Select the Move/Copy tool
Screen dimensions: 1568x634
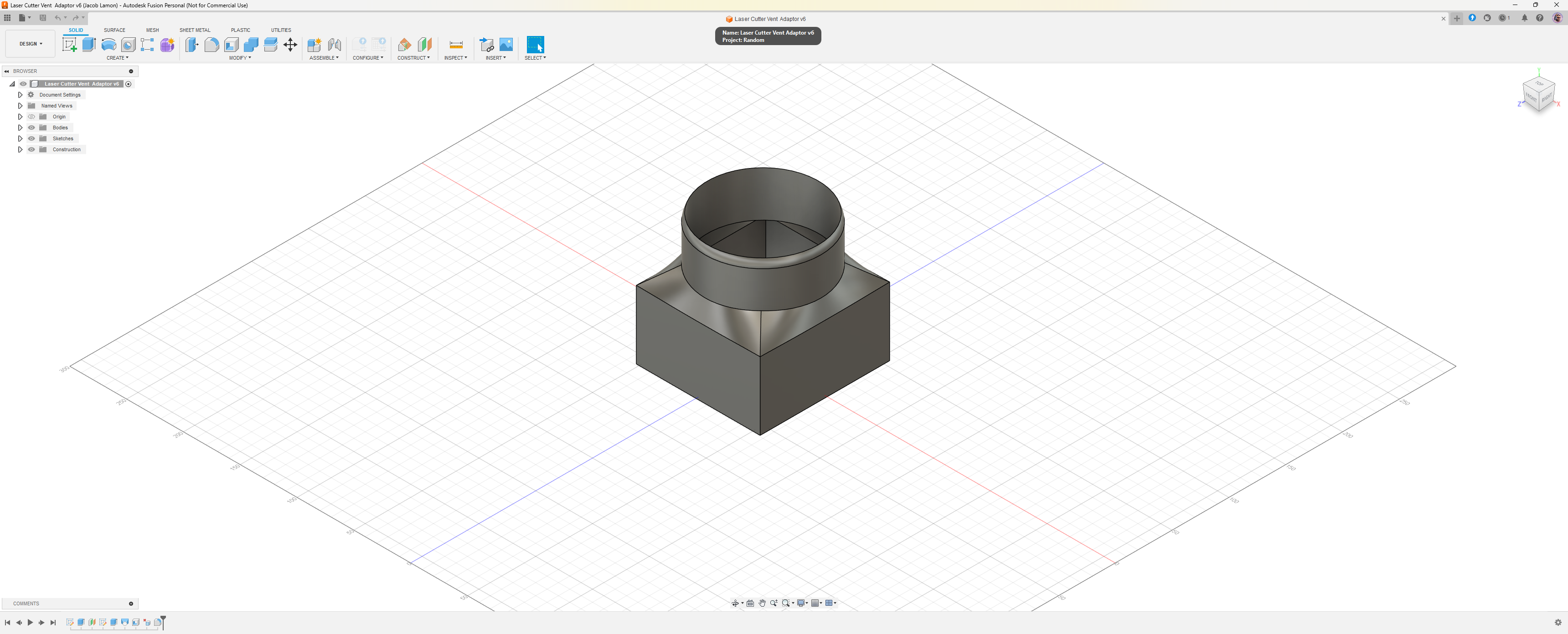[x=290, y=45]
